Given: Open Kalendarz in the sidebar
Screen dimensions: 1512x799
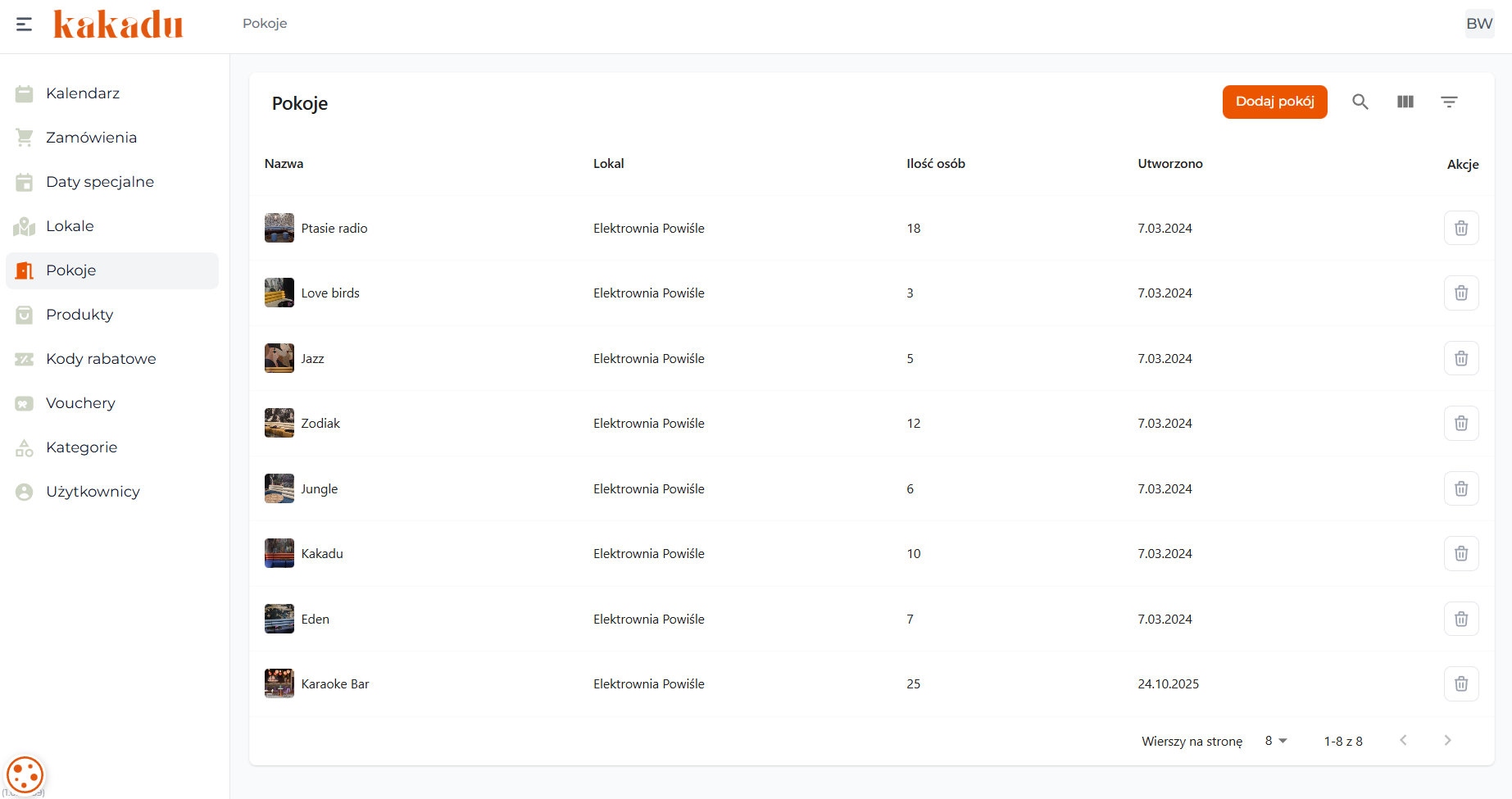Looking at the screenshot, I should [x=83, y=93].
